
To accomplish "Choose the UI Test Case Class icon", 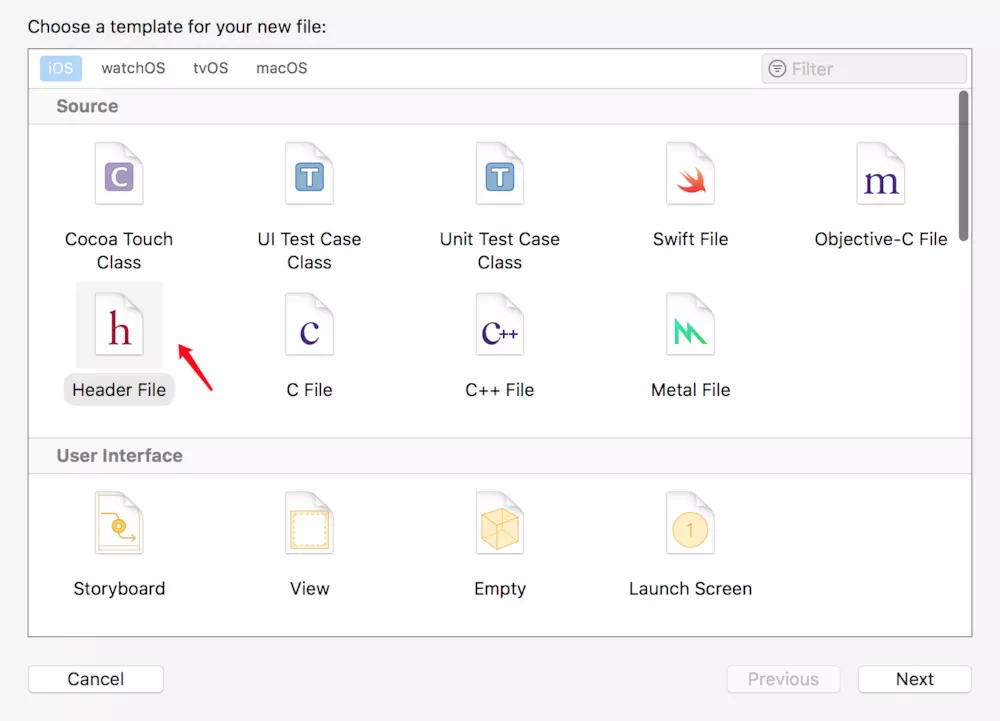I will [309, 173].
